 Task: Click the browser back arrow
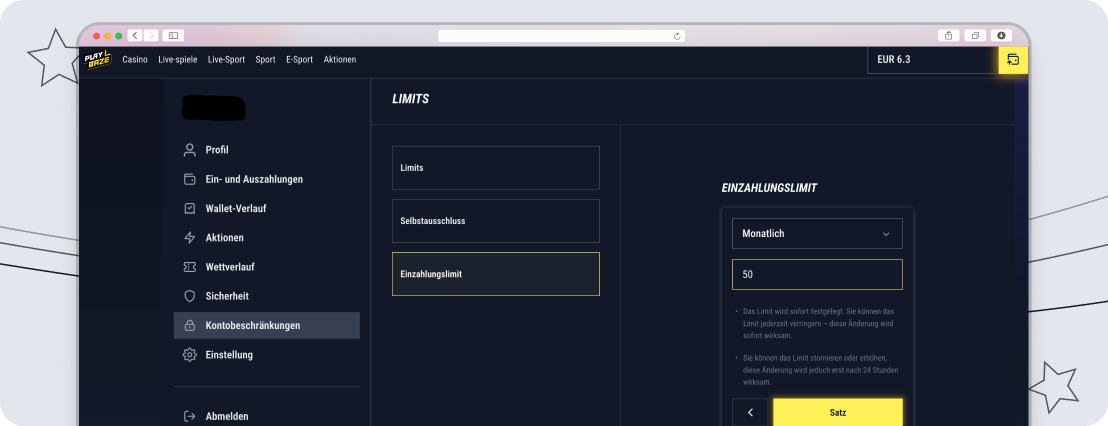(x=135, y=35)
